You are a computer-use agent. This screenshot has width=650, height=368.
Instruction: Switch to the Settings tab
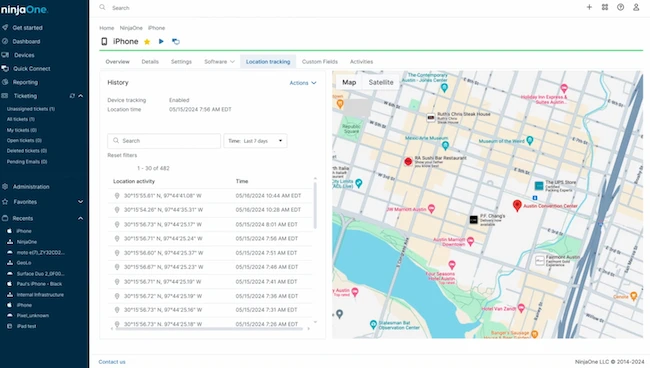point(181,62)
